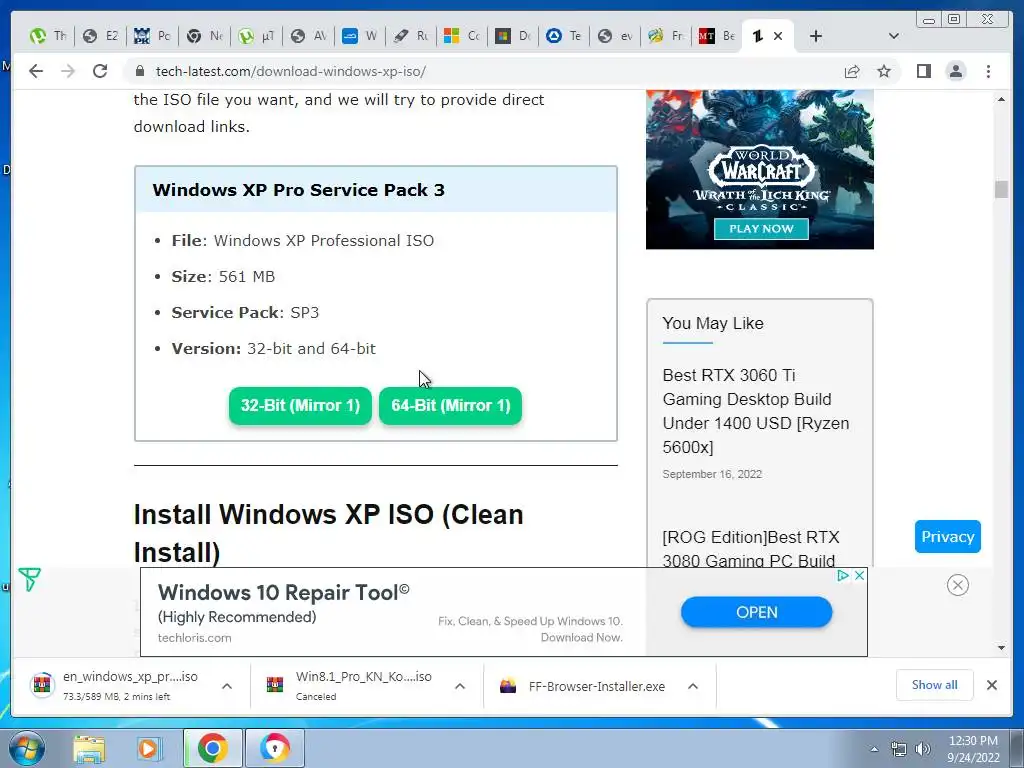Click the scrollbar down arrow
The height and width of the screenshot is (768, 1024).
click(1001, 648)
